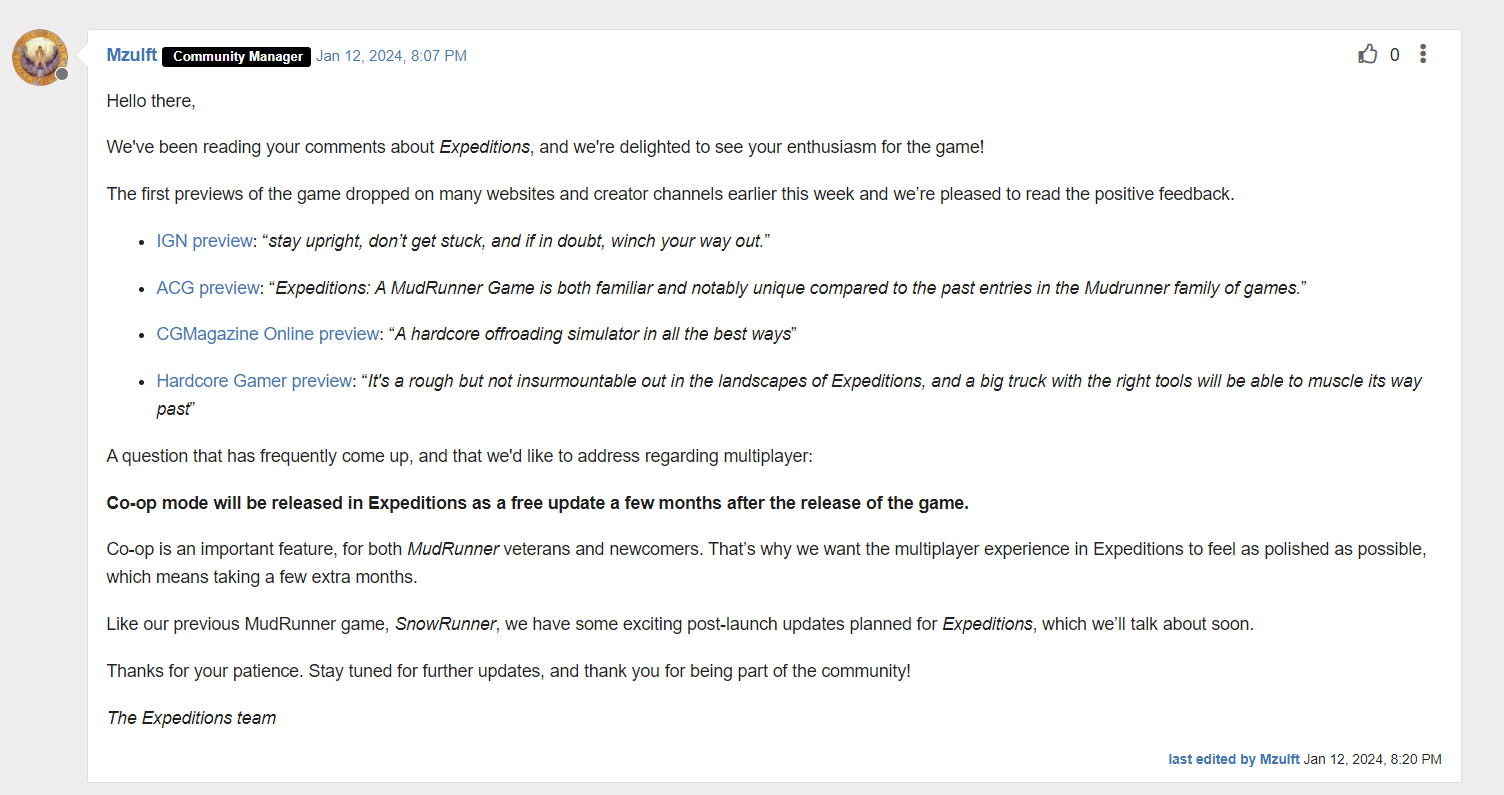Open the IGN preview link
1504x795 pixels.
point(204,240)
